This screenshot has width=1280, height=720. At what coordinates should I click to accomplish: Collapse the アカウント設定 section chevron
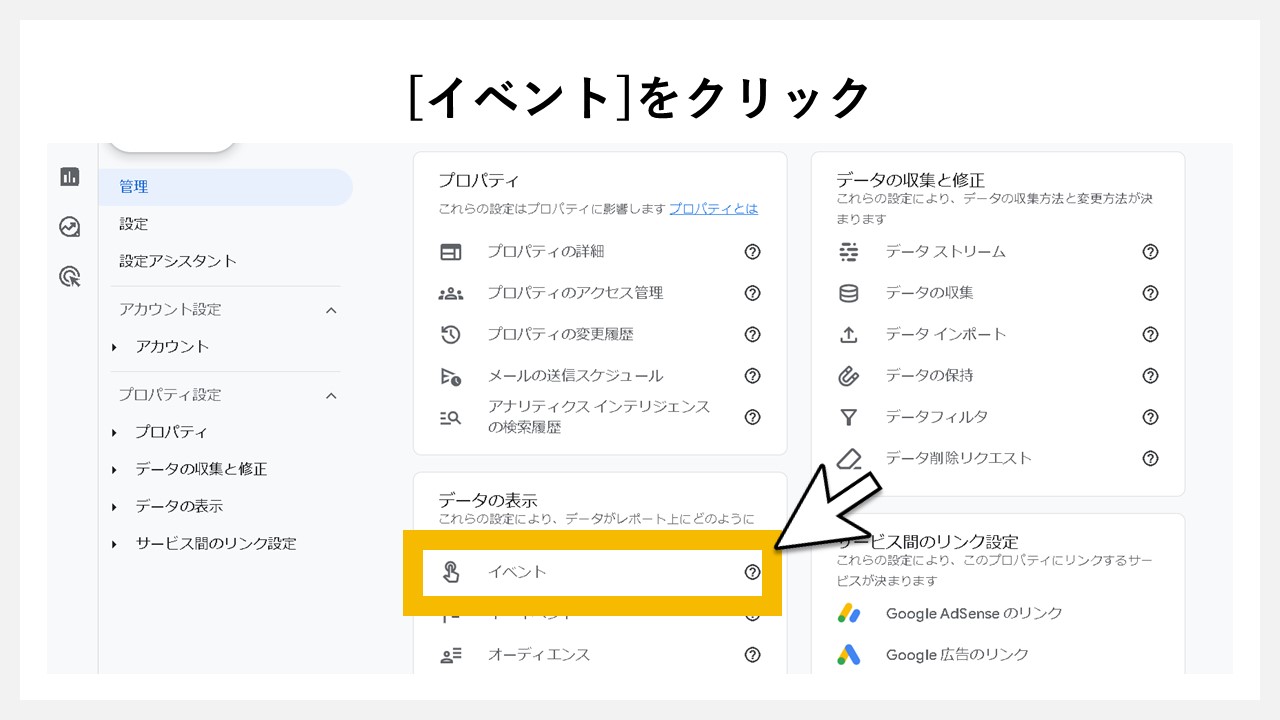click(331, 310)
